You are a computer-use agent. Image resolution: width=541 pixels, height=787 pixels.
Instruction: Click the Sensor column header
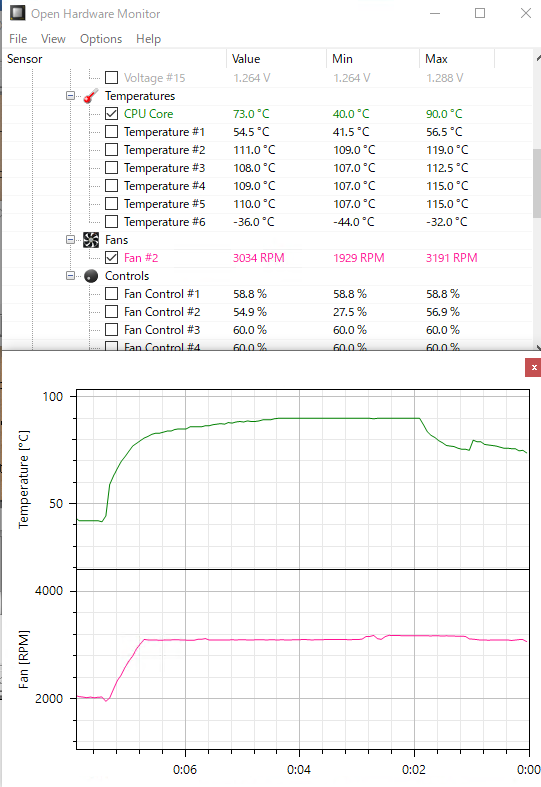(115, 59)
